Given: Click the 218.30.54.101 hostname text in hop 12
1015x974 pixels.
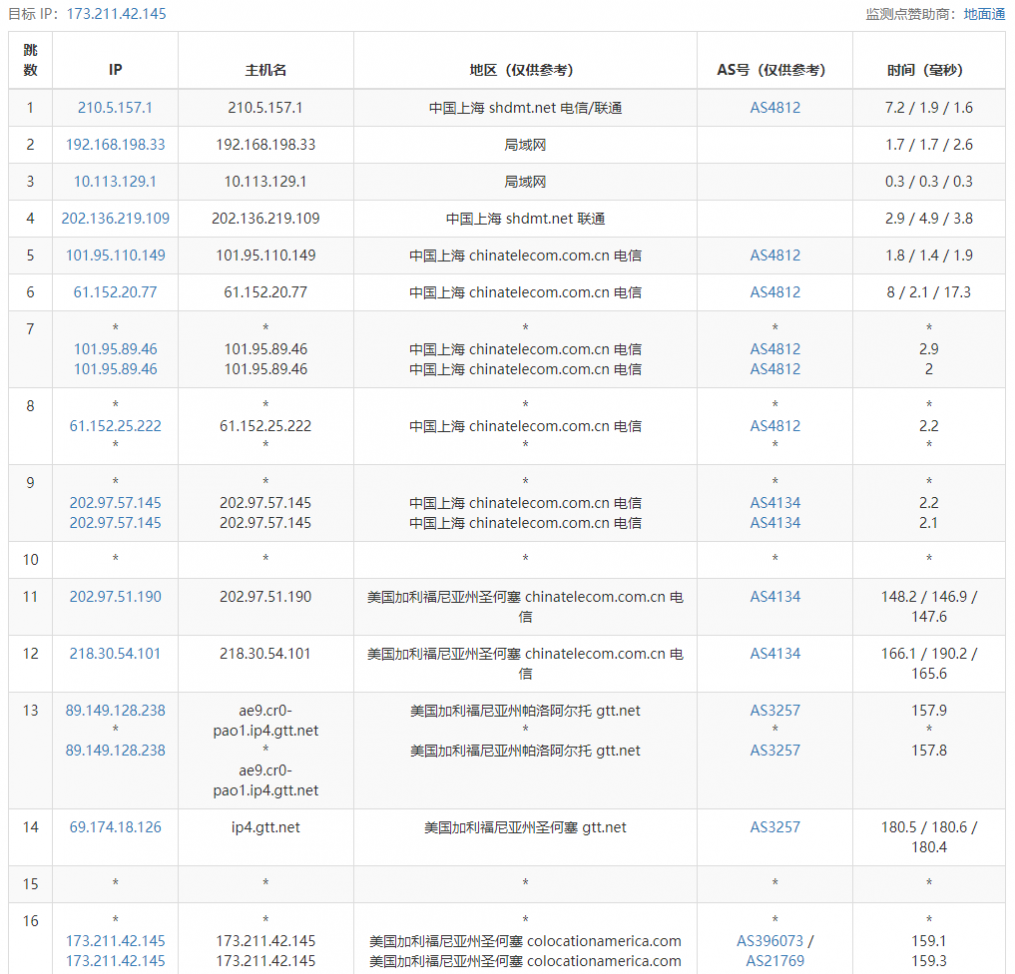Looking at the screenshot, I should pyautogui.click(x=265, y=654).
